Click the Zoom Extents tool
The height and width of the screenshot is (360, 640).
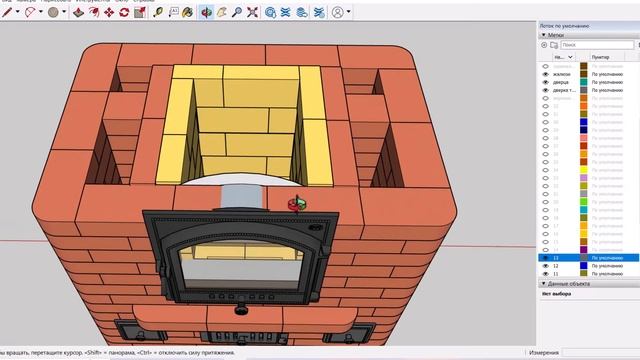tap(252, 12)
